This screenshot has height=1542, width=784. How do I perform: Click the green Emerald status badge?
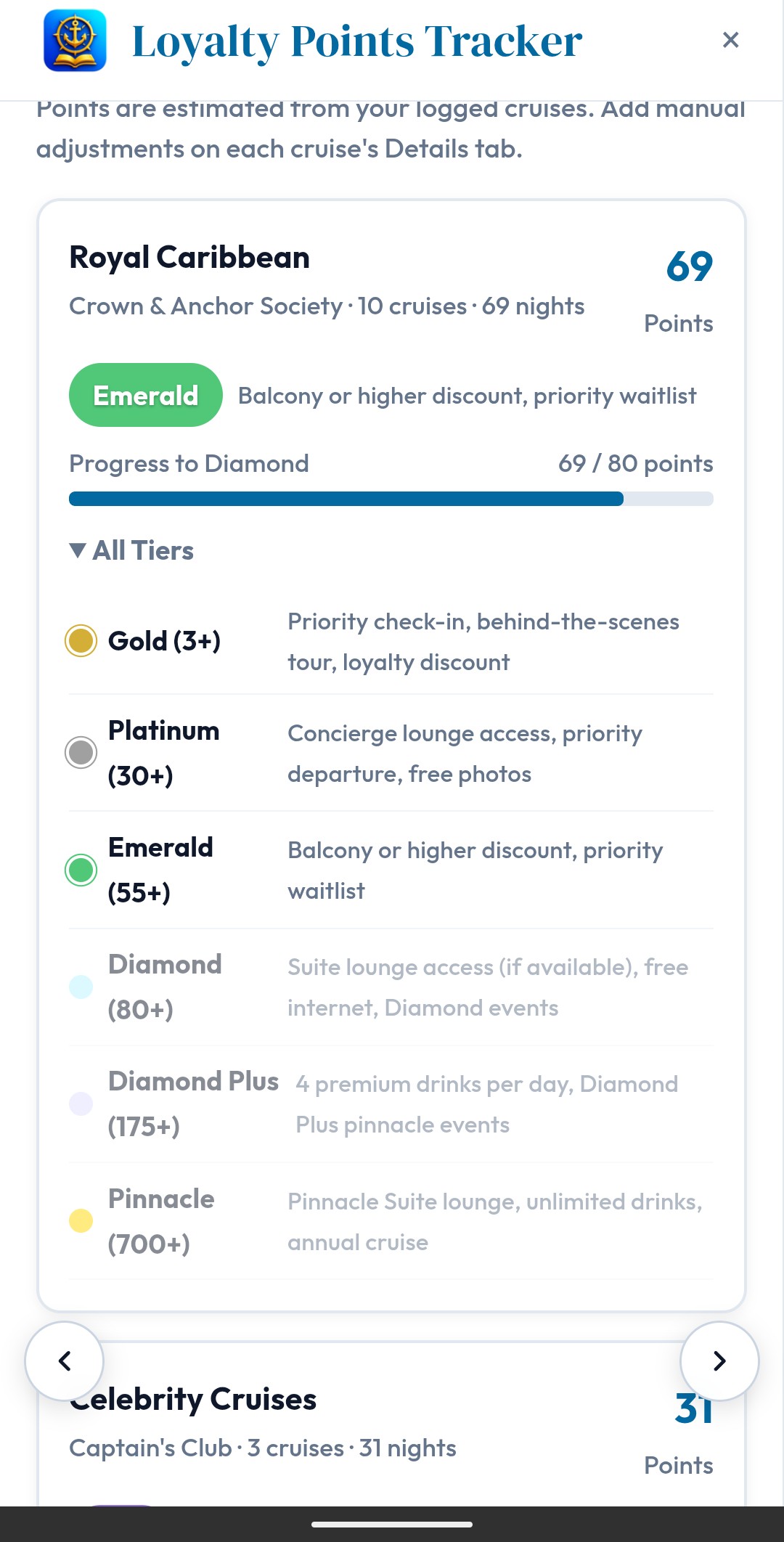145,395
